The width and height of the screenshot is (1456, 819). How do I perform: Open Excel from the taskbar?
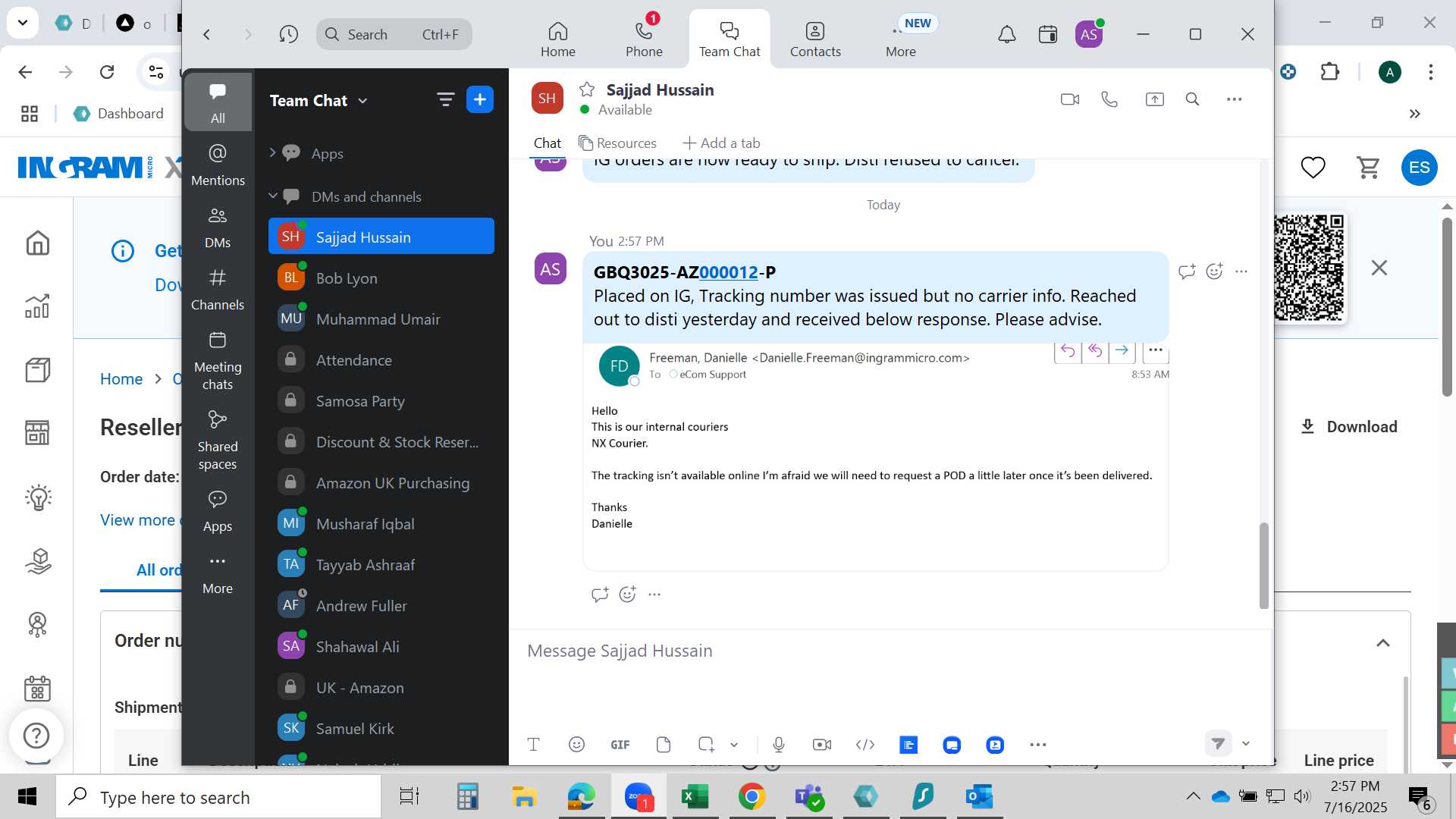[695, 796]
